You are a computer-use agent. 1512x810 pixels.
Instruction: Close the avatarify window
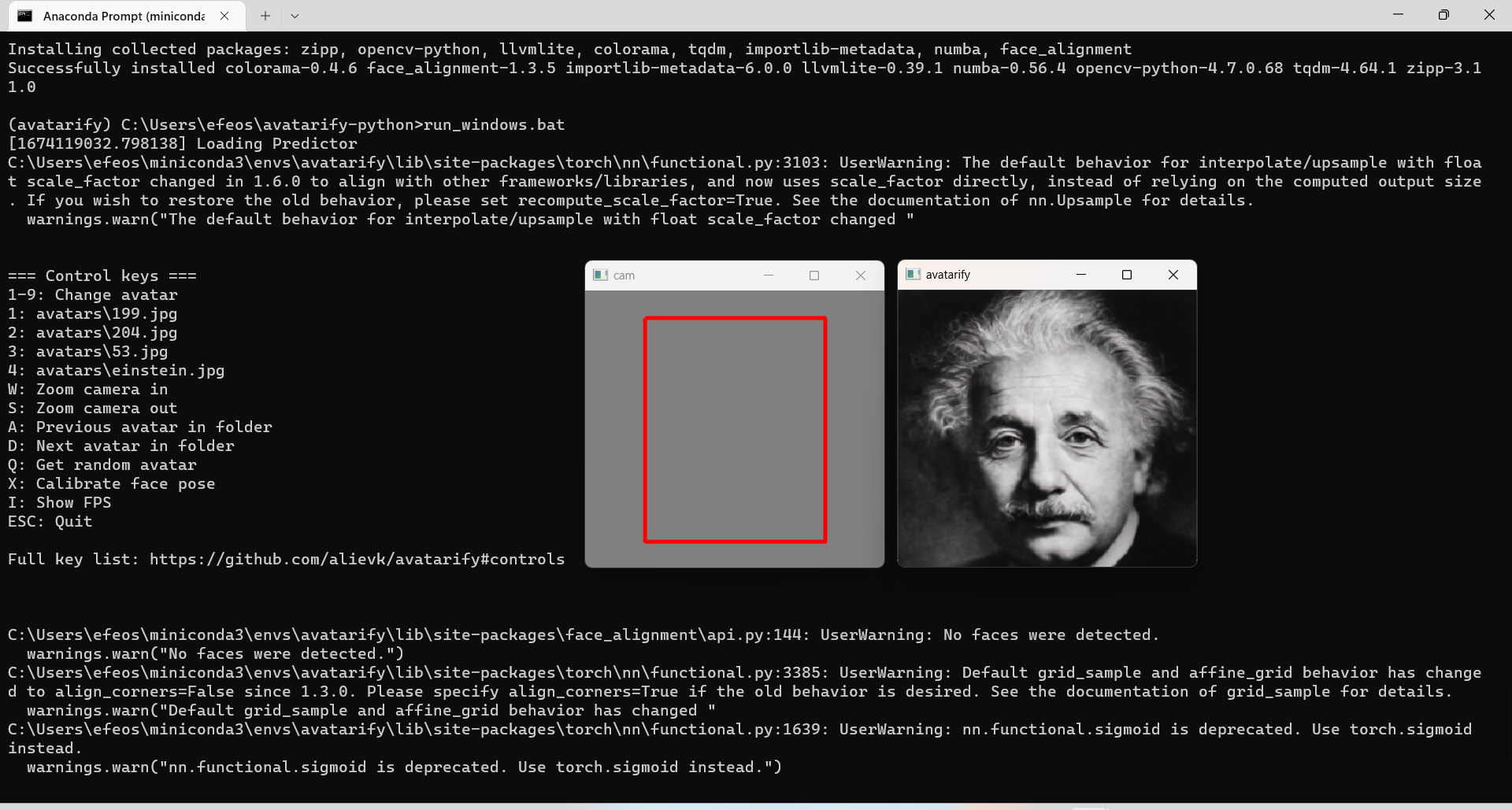(1173, 275)
